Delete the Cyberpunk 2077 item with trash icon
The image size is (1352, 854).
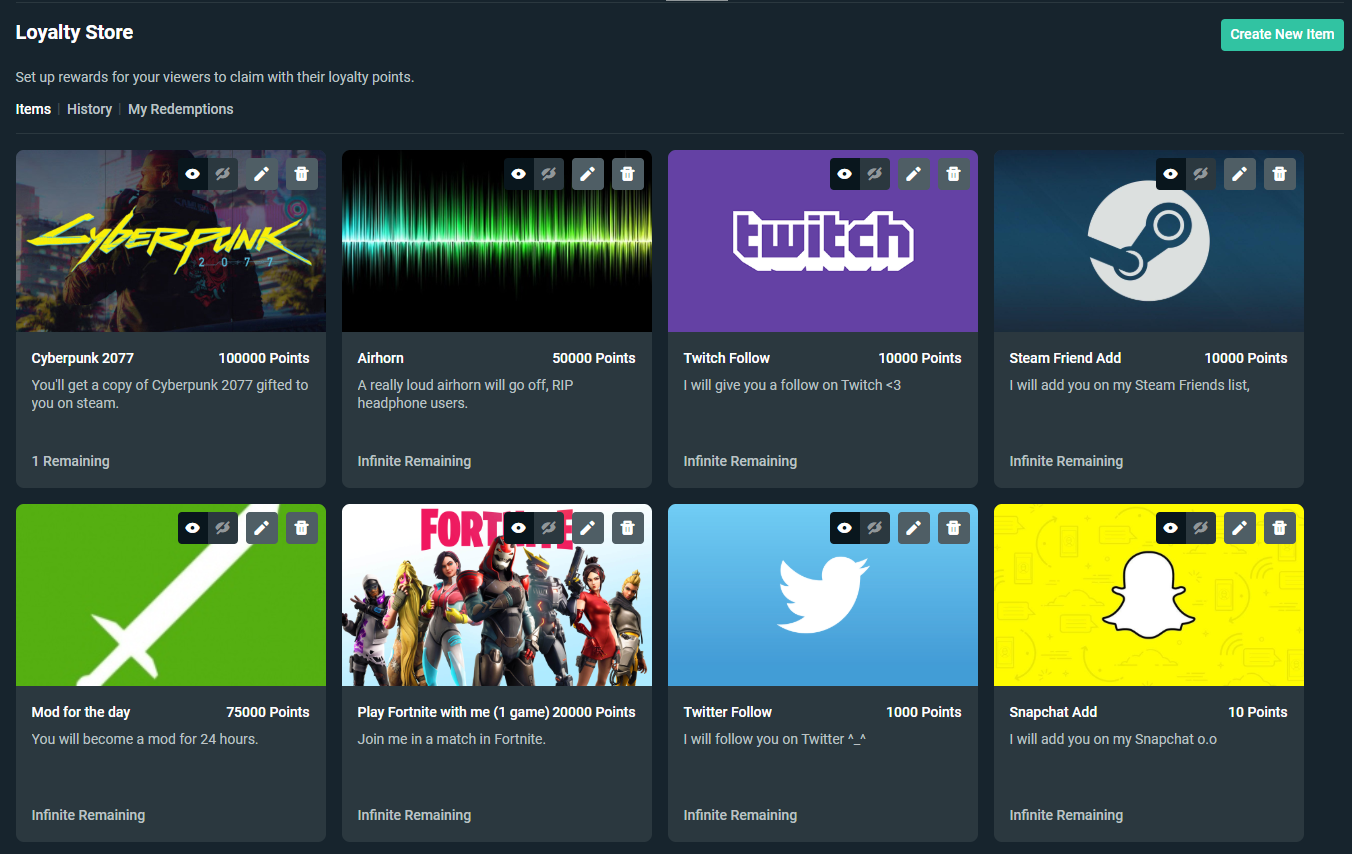click(302, 174)
